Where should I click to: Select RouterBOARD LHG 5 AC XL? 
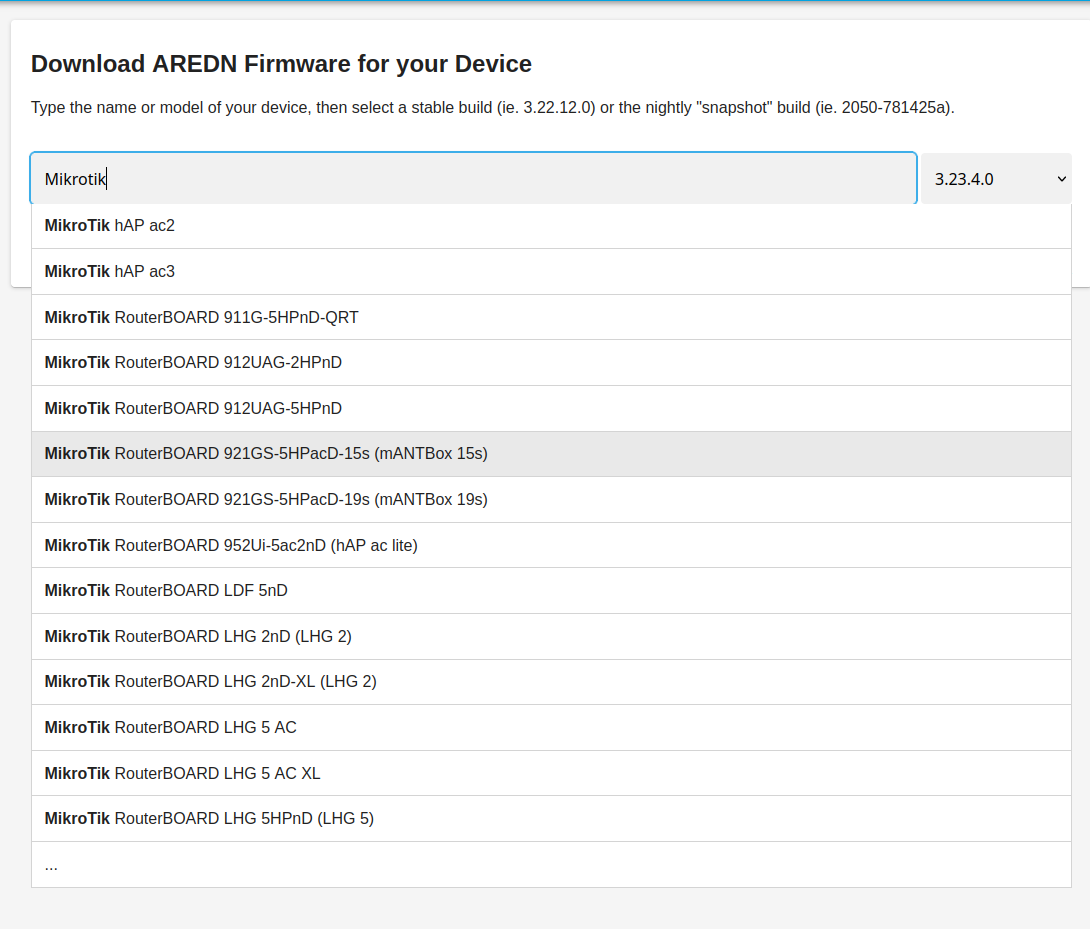[185, 772]
